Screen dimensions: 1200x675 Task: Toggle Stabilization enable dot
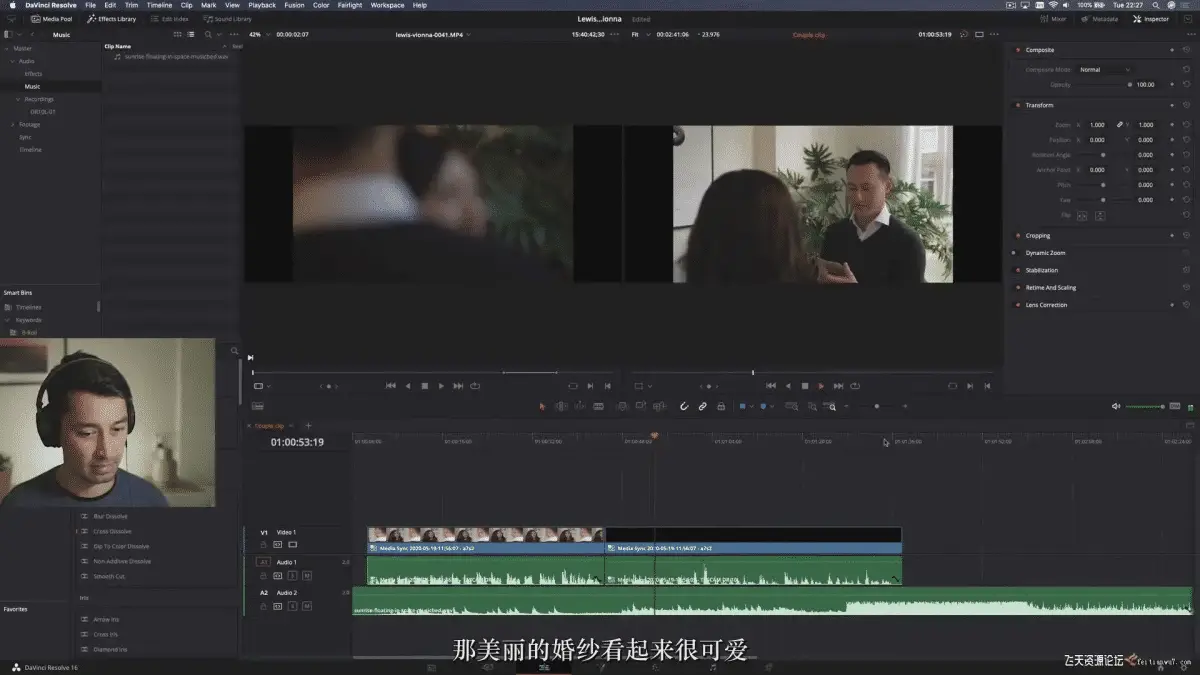point(1018,270)
